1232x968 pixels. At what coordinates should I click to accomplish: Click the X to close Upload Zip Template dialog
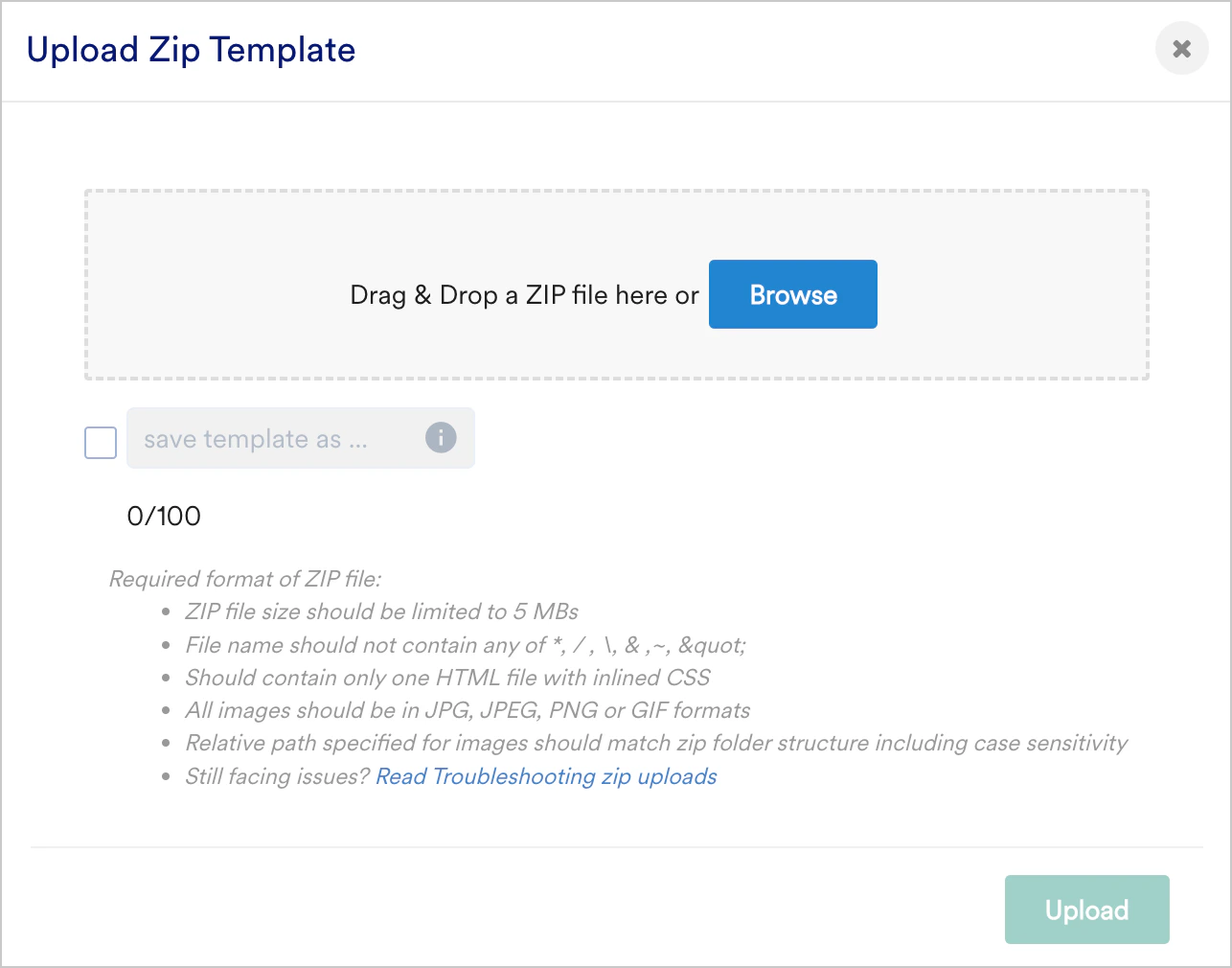point(1181,49)
